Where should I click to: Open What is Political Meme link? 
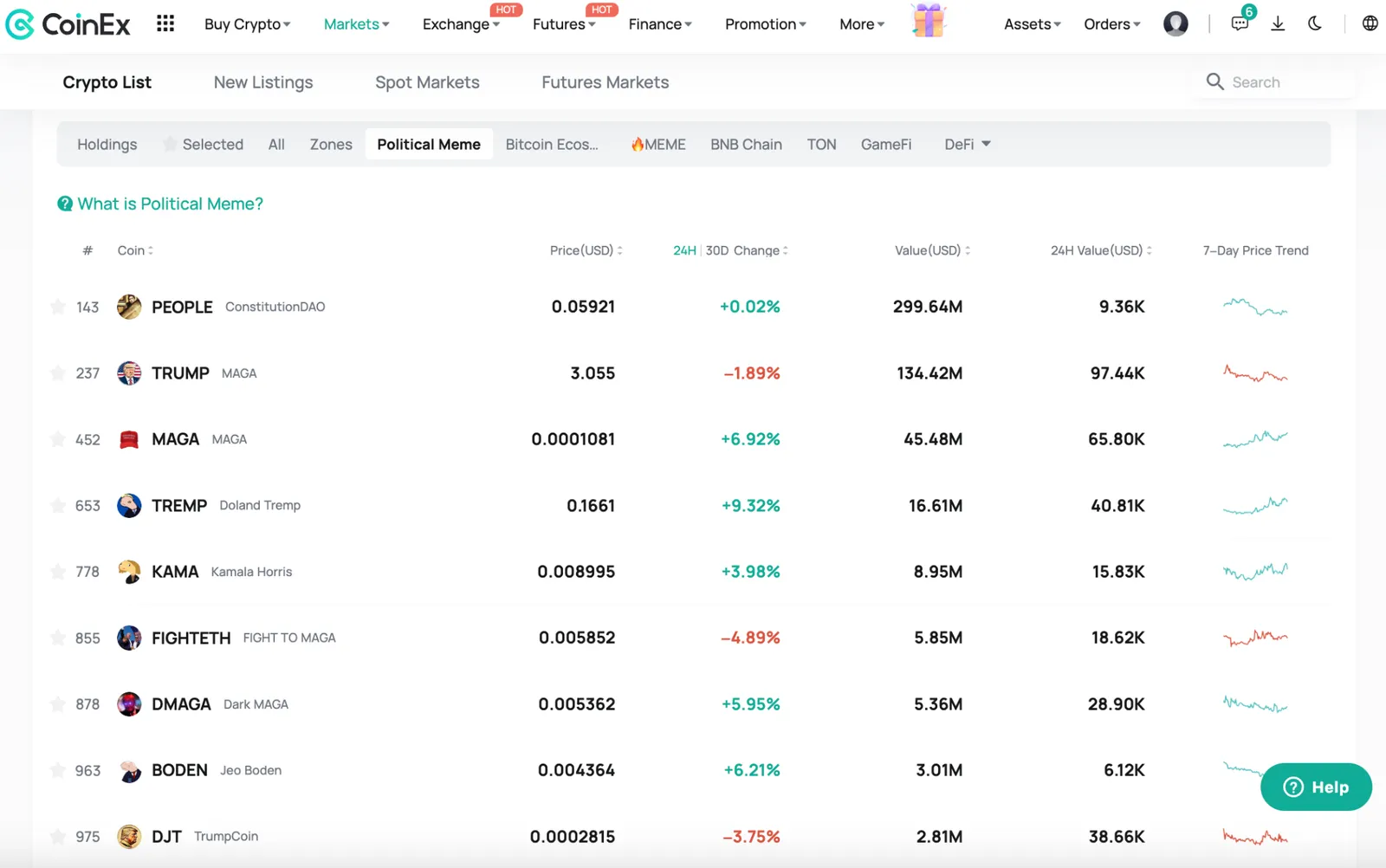tap(170, 204)
